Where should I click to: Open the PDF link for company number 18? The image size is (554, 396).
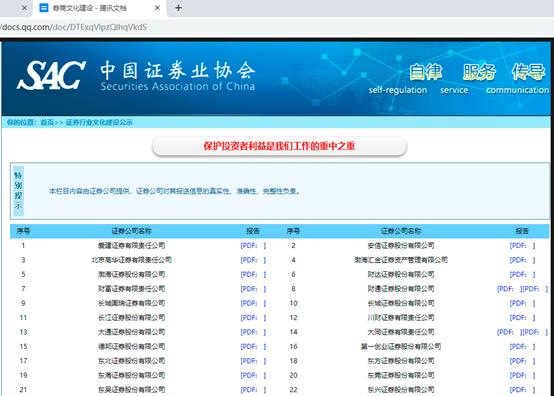click(522, 361)
